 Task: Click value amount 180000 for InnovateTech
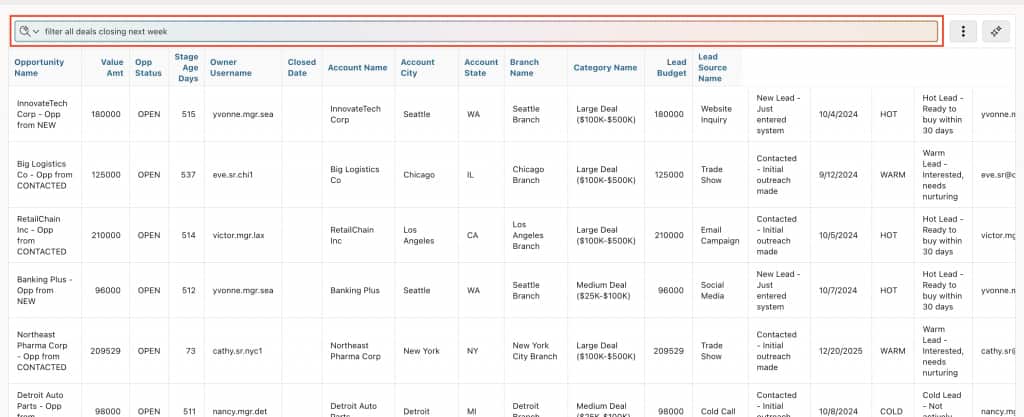pyautogui.click(x=106, y=114)
